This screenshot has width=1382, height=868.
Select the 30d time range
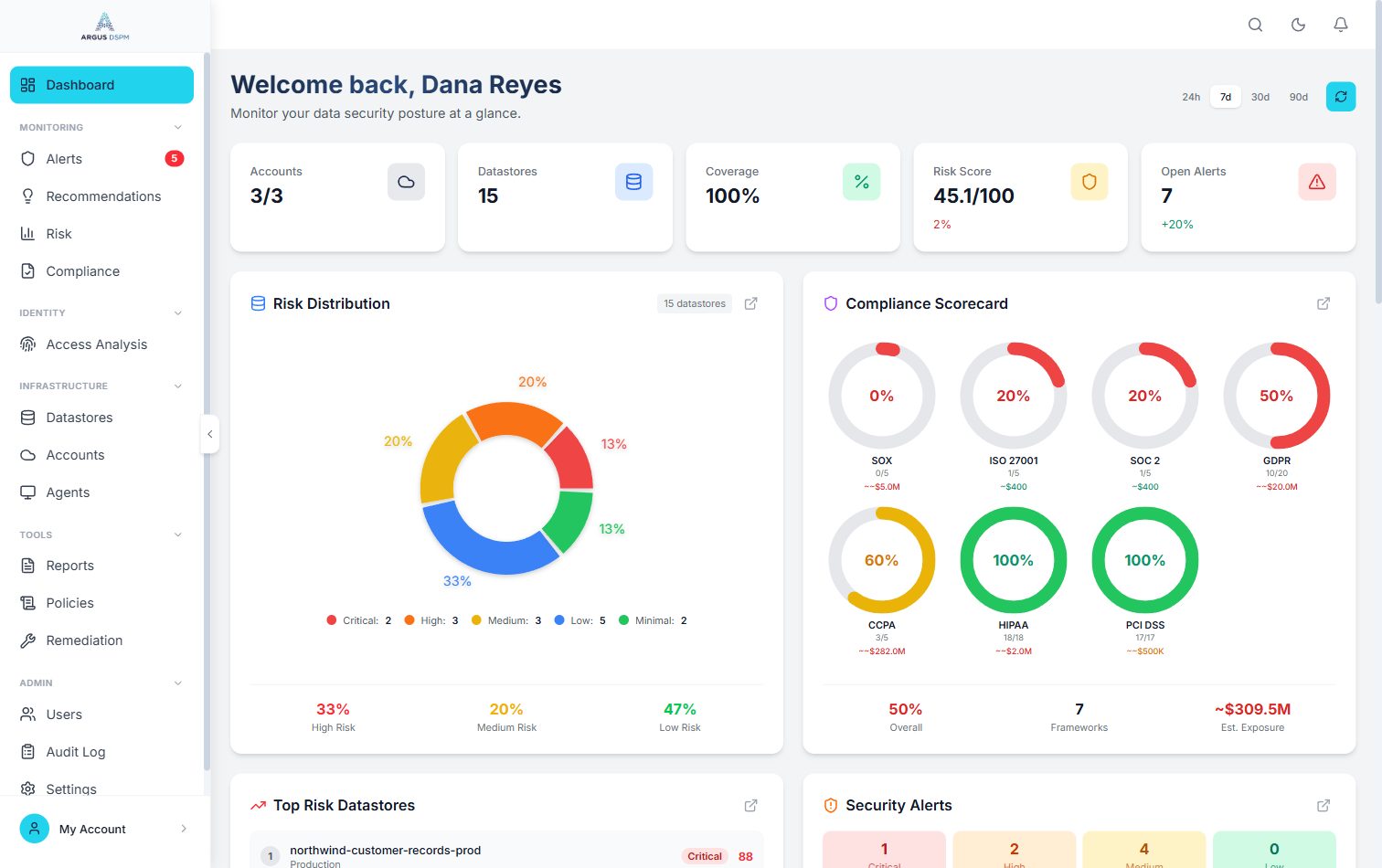1260,97
